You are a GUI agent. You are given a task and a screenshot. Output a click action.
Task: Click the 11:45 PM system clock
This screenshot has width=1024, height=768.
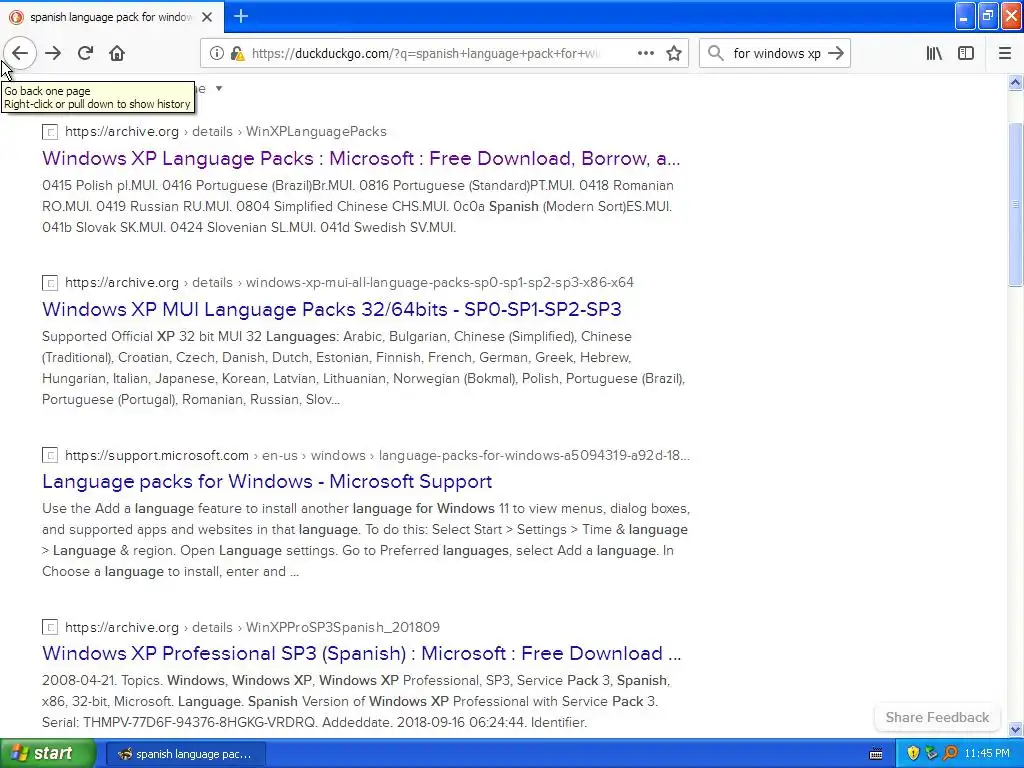point(987,754)
